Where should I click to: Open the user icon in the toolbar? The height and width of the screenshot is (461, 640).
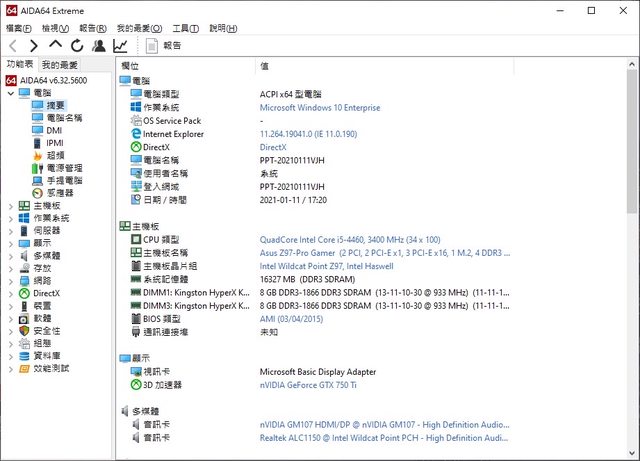coord(98,46)
